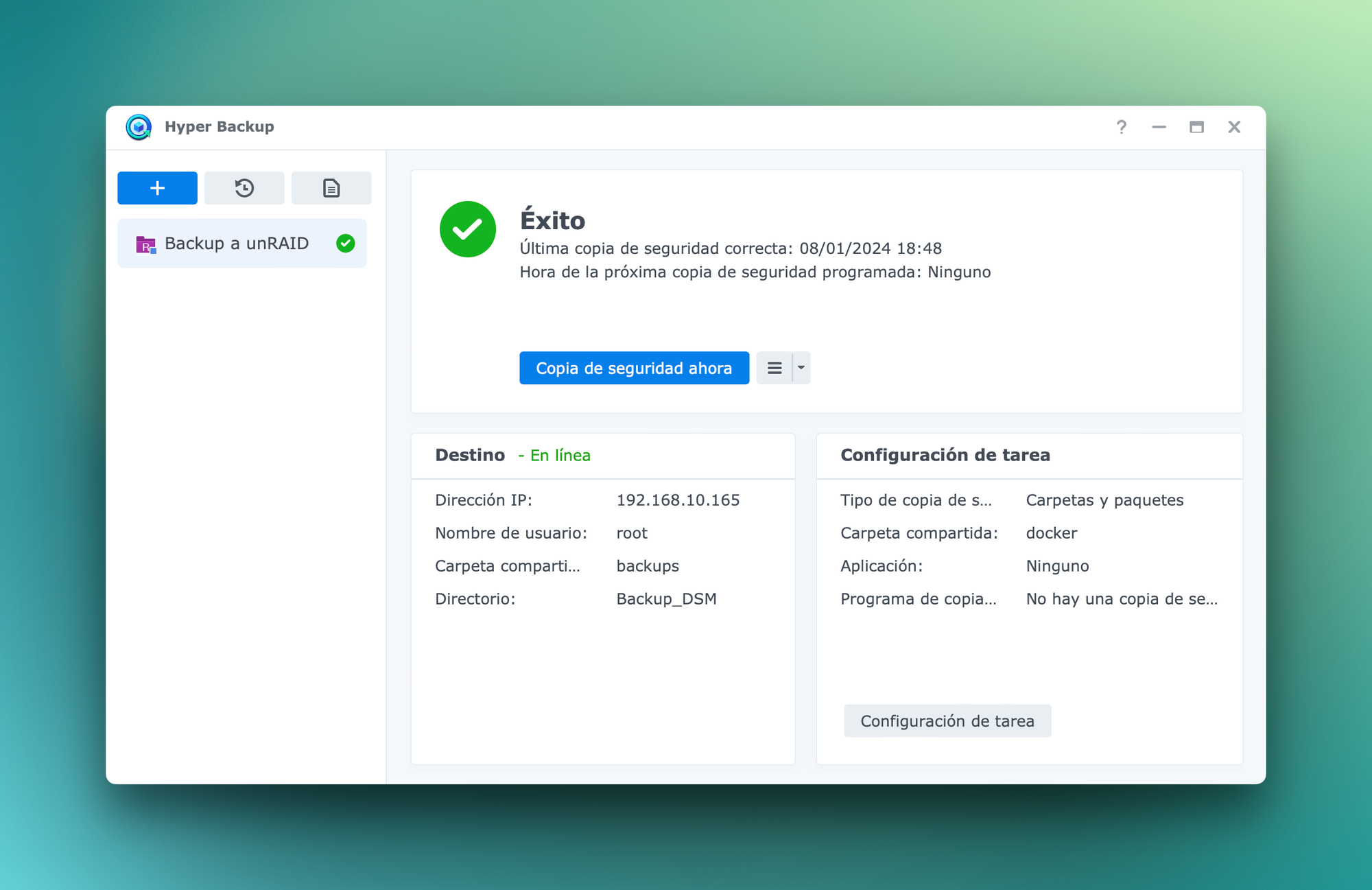Click the Destino panel heading

click(470, 455)
